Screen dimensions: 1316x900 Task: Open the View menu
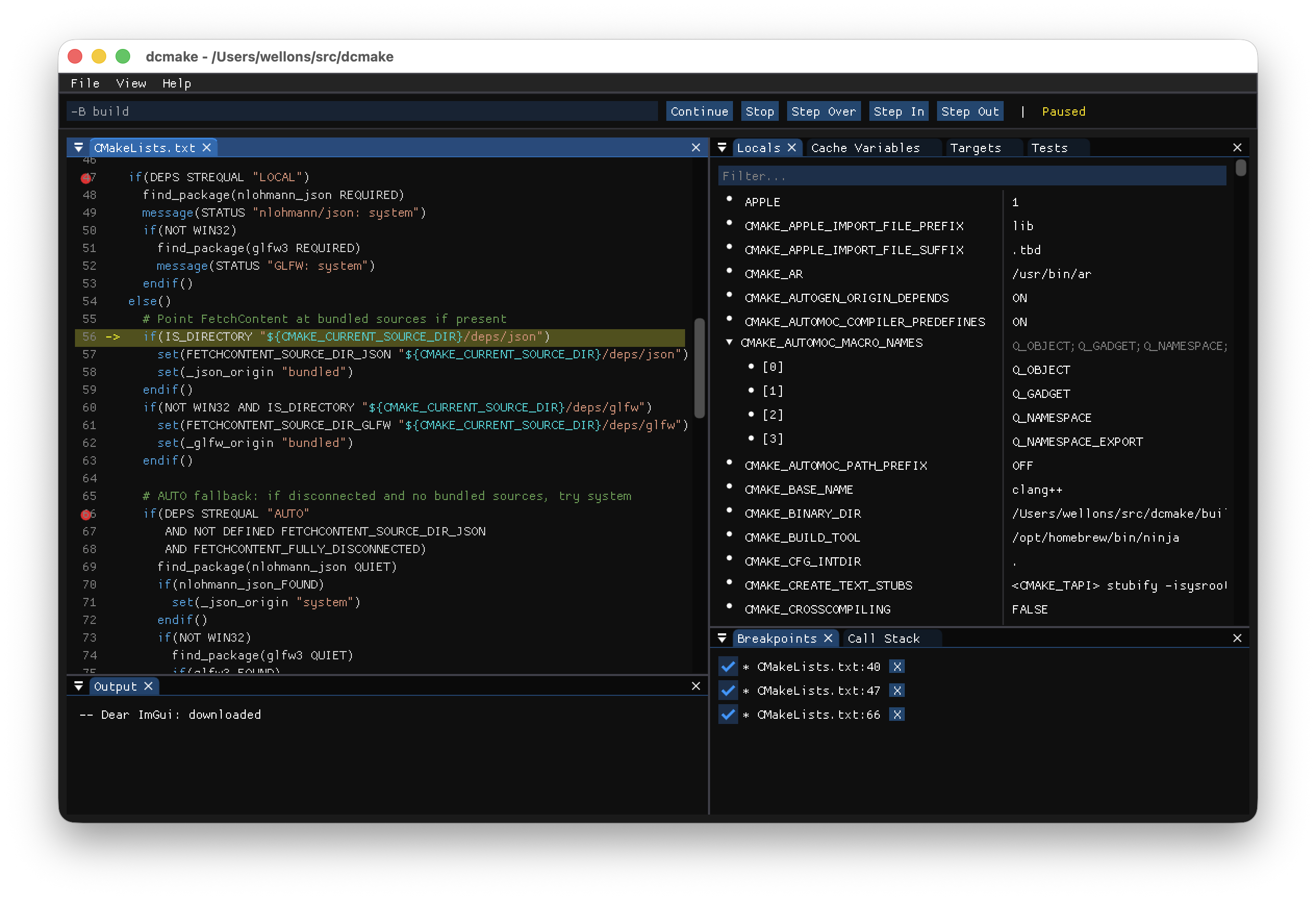pyautogui.click(x=131, y=83)
